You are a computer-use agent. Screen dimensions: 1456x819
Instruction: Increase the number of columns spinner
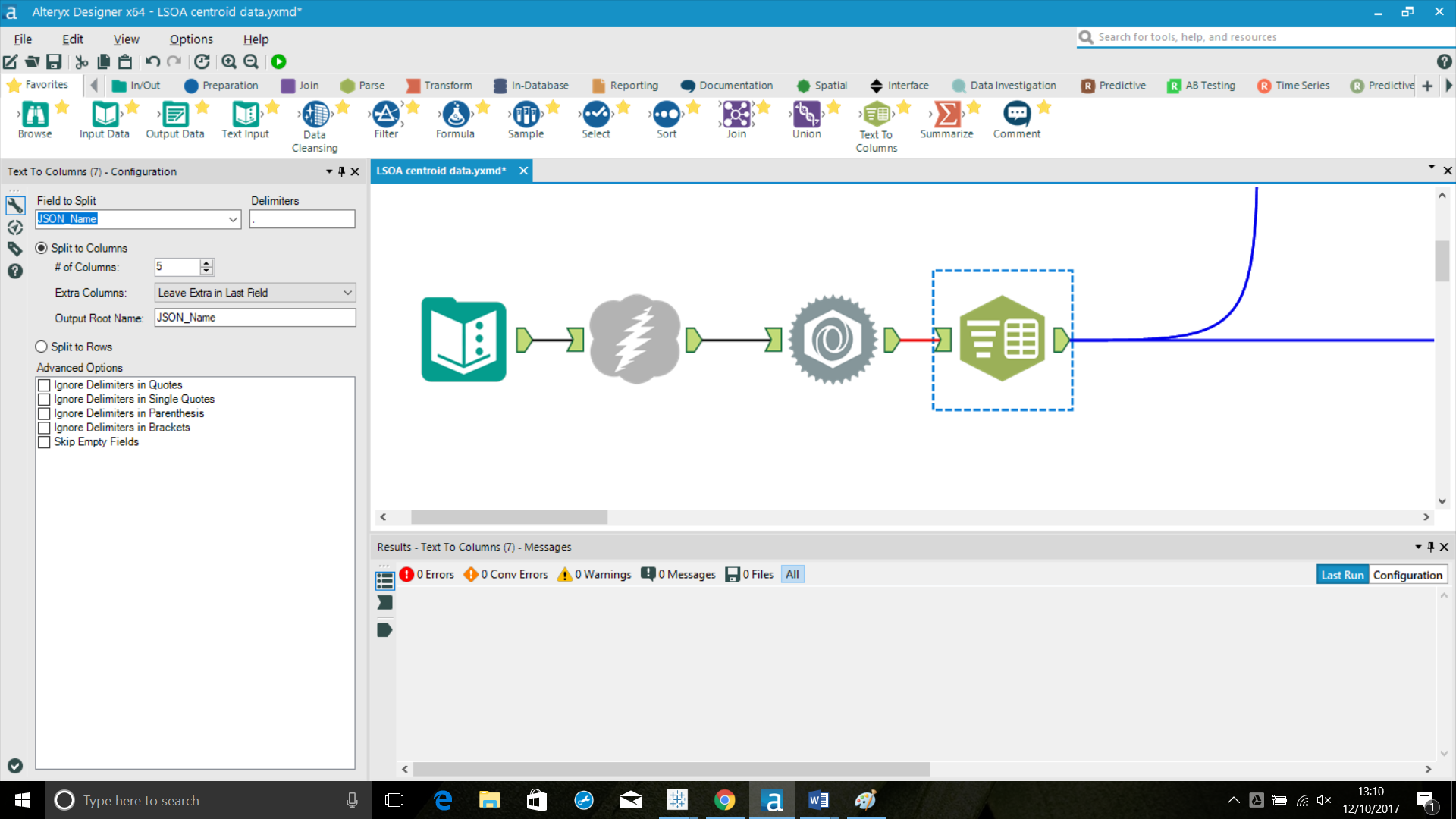click(x=206, y=263)
